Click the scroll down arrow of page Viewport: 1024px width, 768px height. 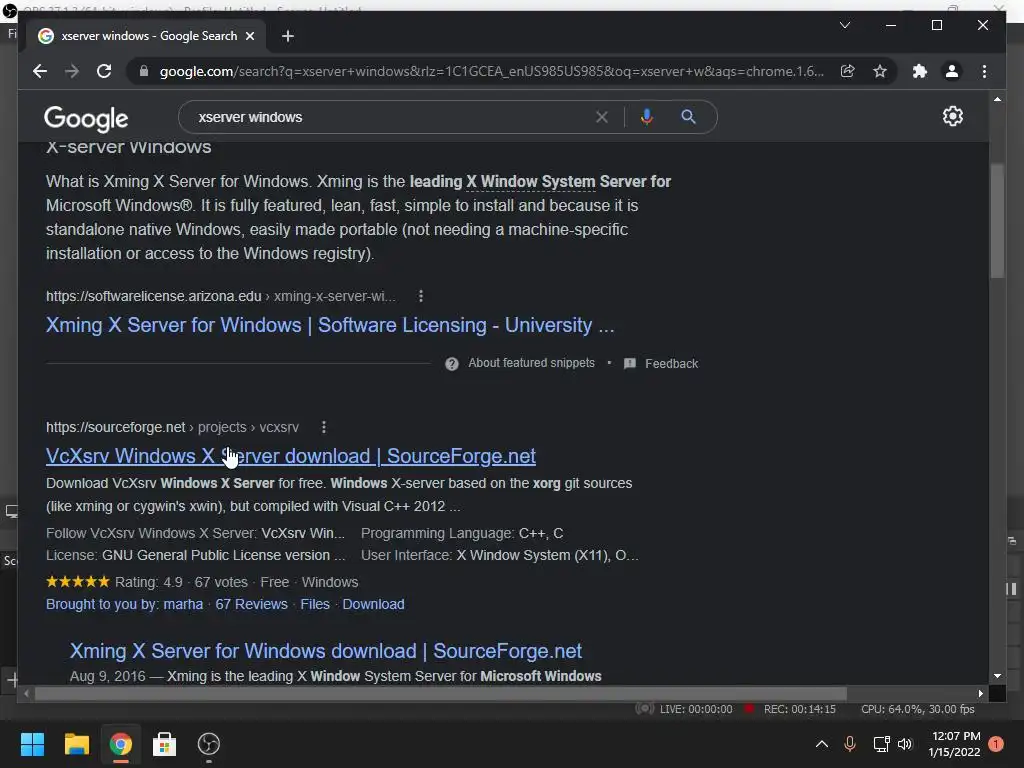[x=997, y=676]
